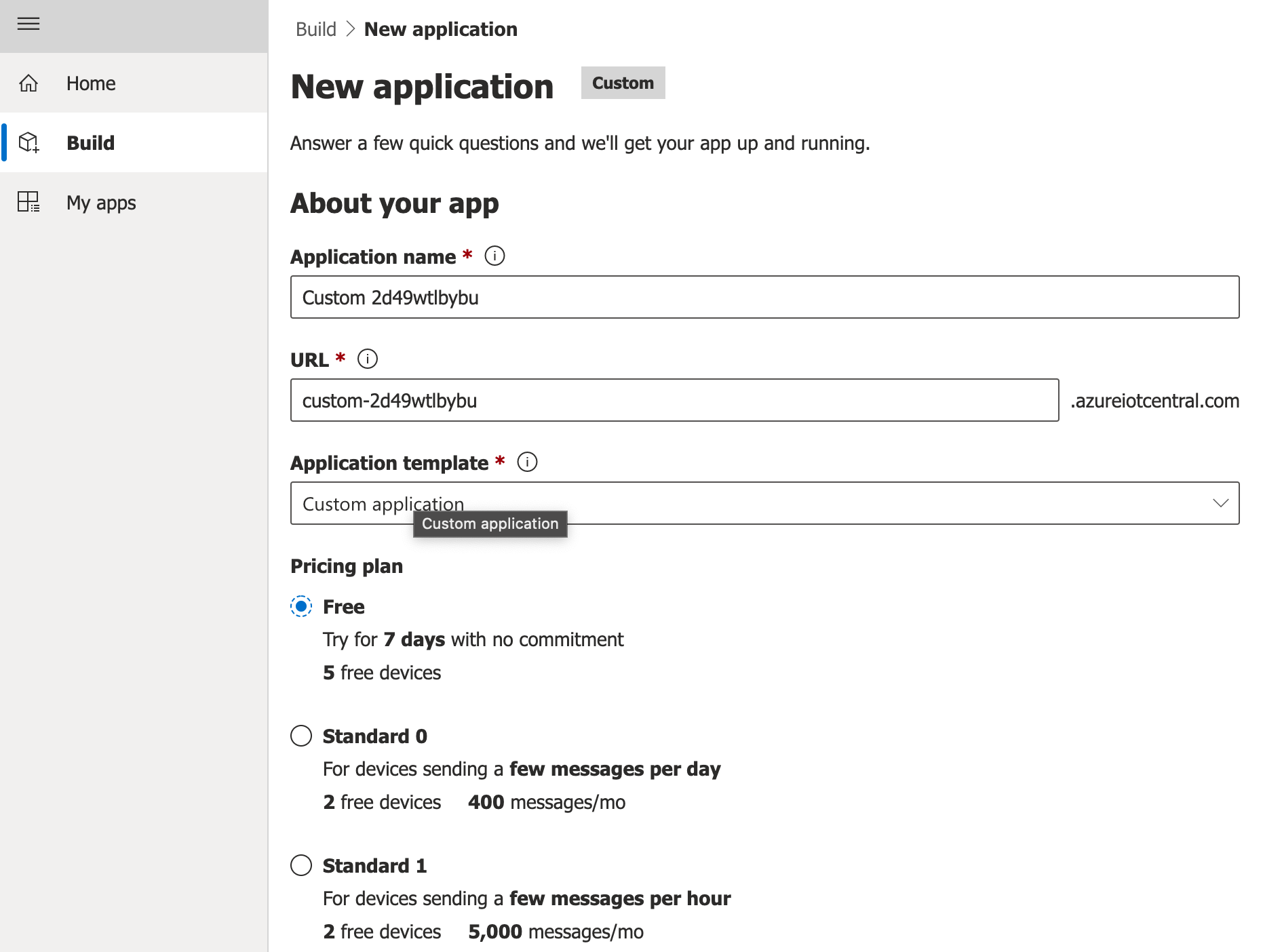Click the About your app heading
Image resolution: width=1263 pixels, height=952 pixels.
(395, 203)
